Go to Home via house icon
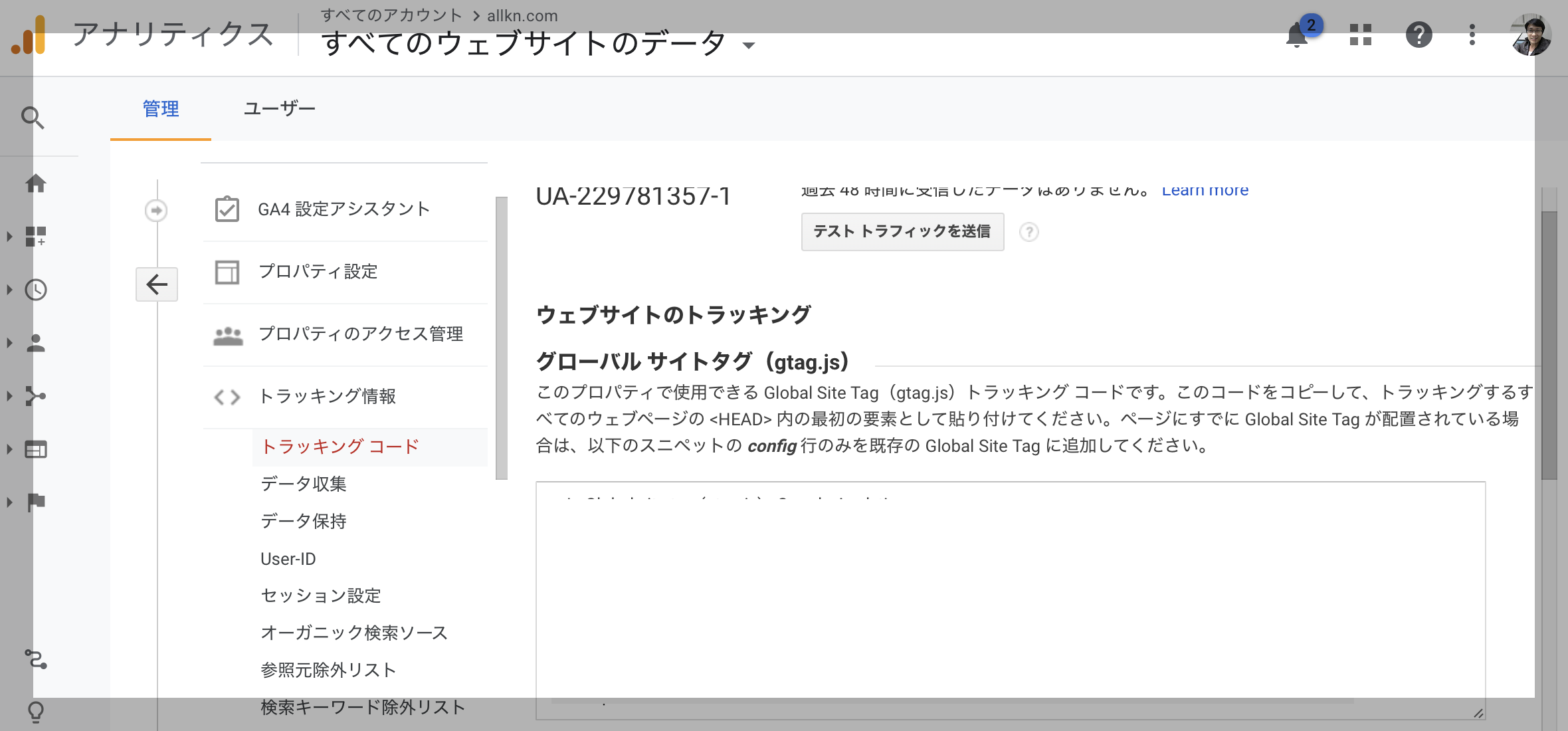The height and width of the screenshot is (731, 1568). click(36, 183)
